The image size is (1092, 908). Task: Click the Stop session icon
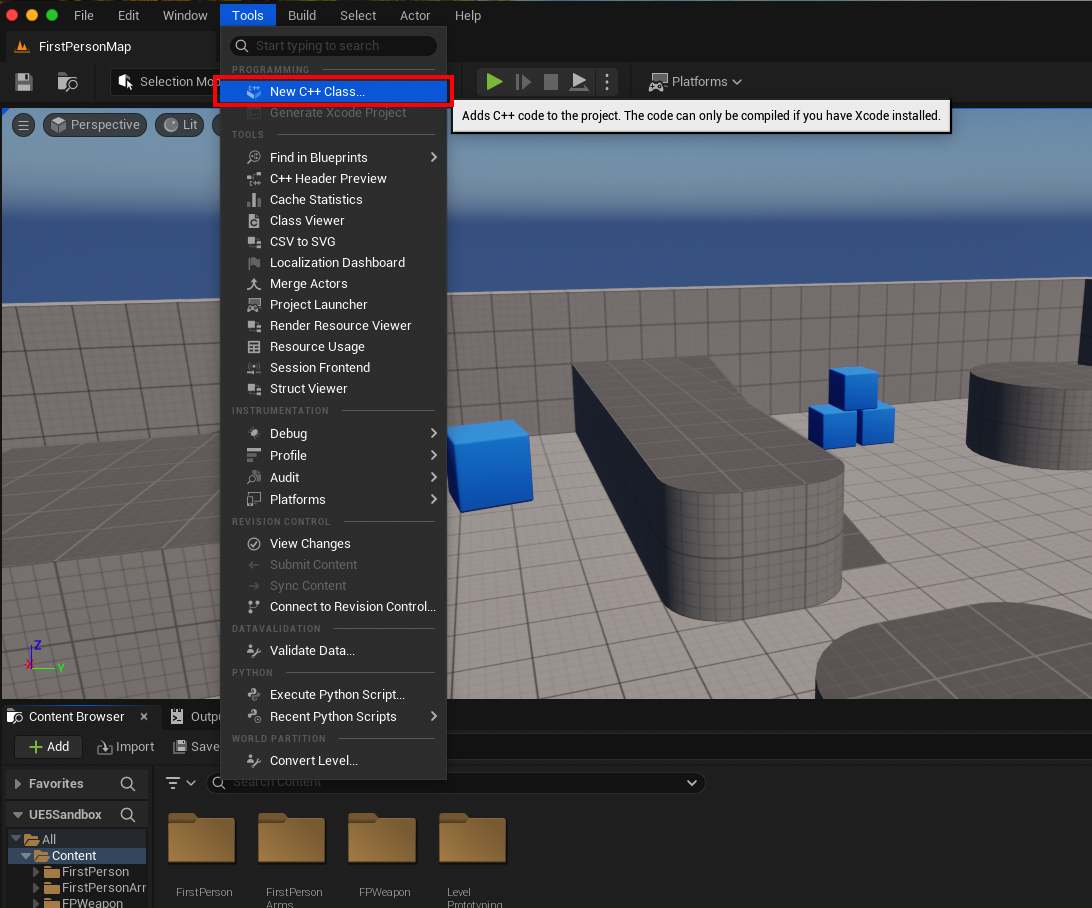(551, 82)
